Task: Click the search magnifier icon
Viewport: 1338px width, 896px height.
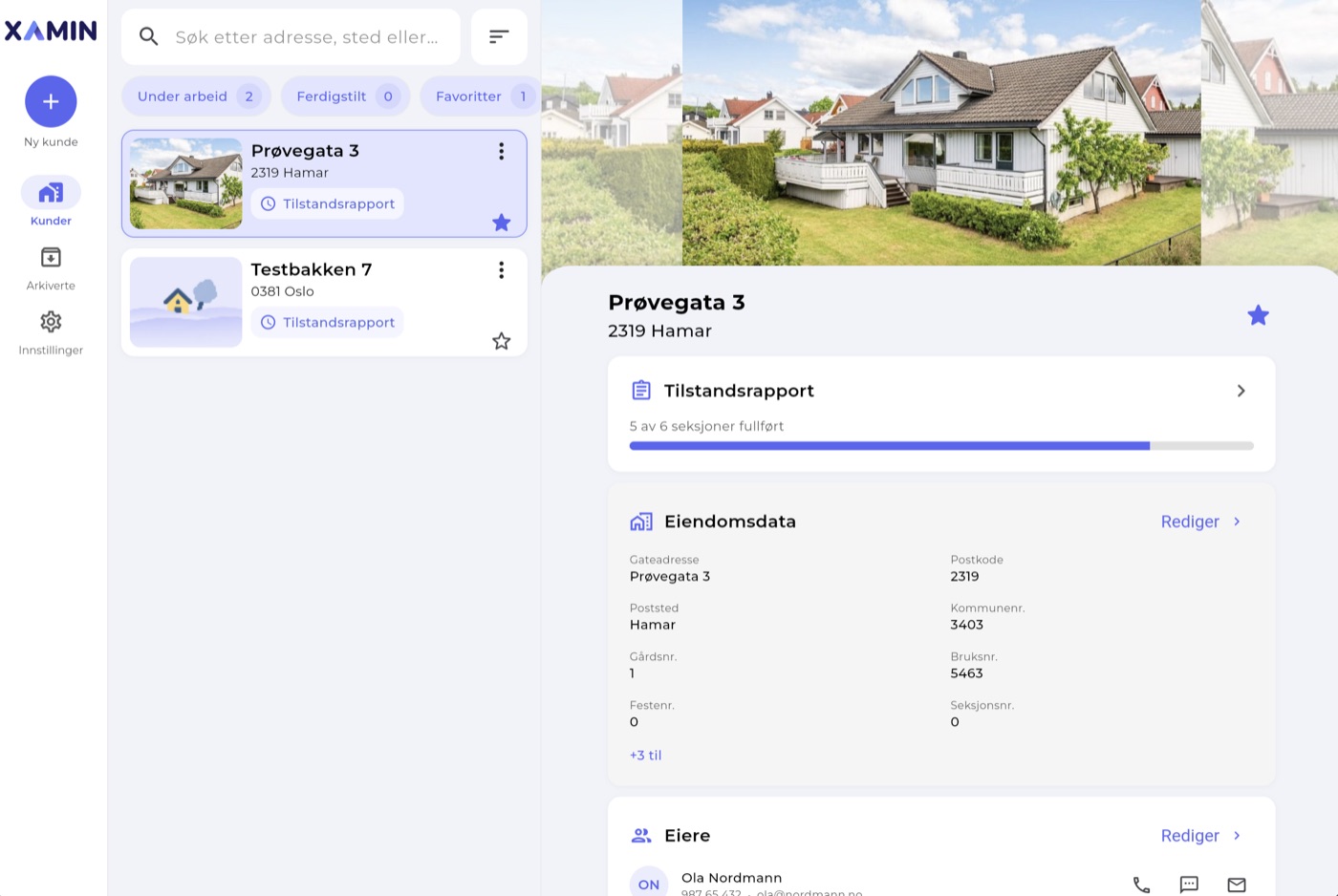Action: click(148, 37)
